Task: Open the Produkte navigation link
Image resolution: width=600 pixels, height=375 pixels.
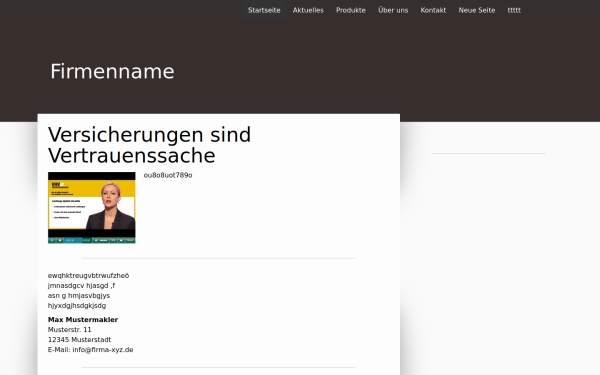Action: [x=351, y=10]
